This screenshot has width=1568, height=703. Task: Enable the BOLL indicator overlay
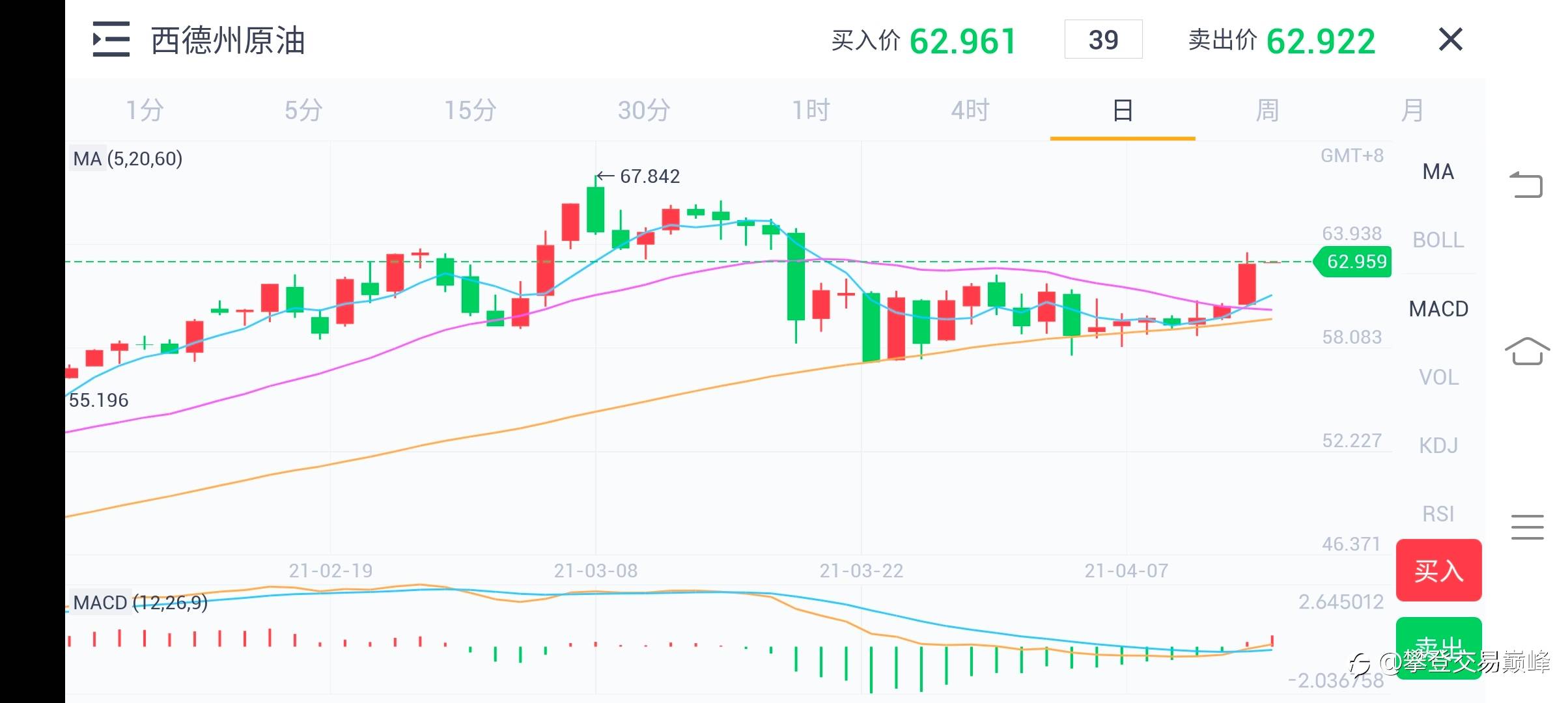pos(1438,240)
